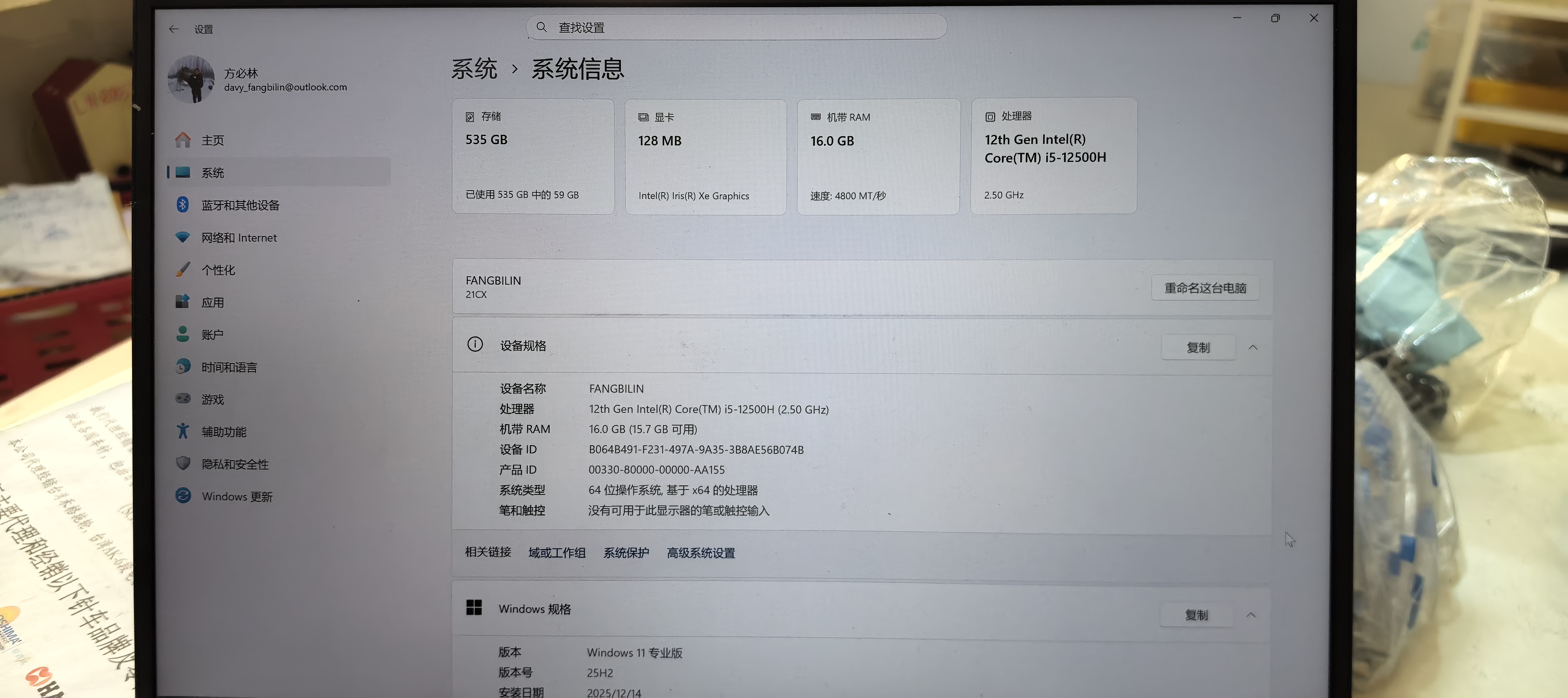Collapse the Windows specifications (Windows 规格) chevron
The width and height of the screenshot is (1568, 698).
pyautogui.click(x=1251, y=615)
